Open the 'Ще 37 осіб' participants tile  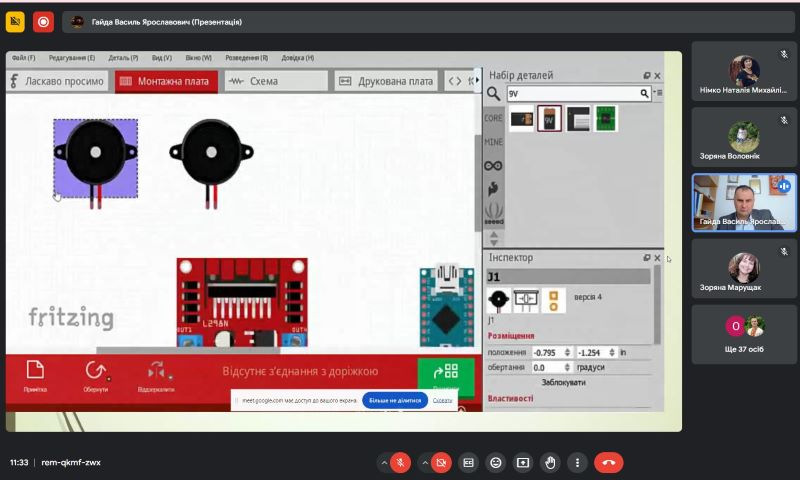[x=743, y=335]
